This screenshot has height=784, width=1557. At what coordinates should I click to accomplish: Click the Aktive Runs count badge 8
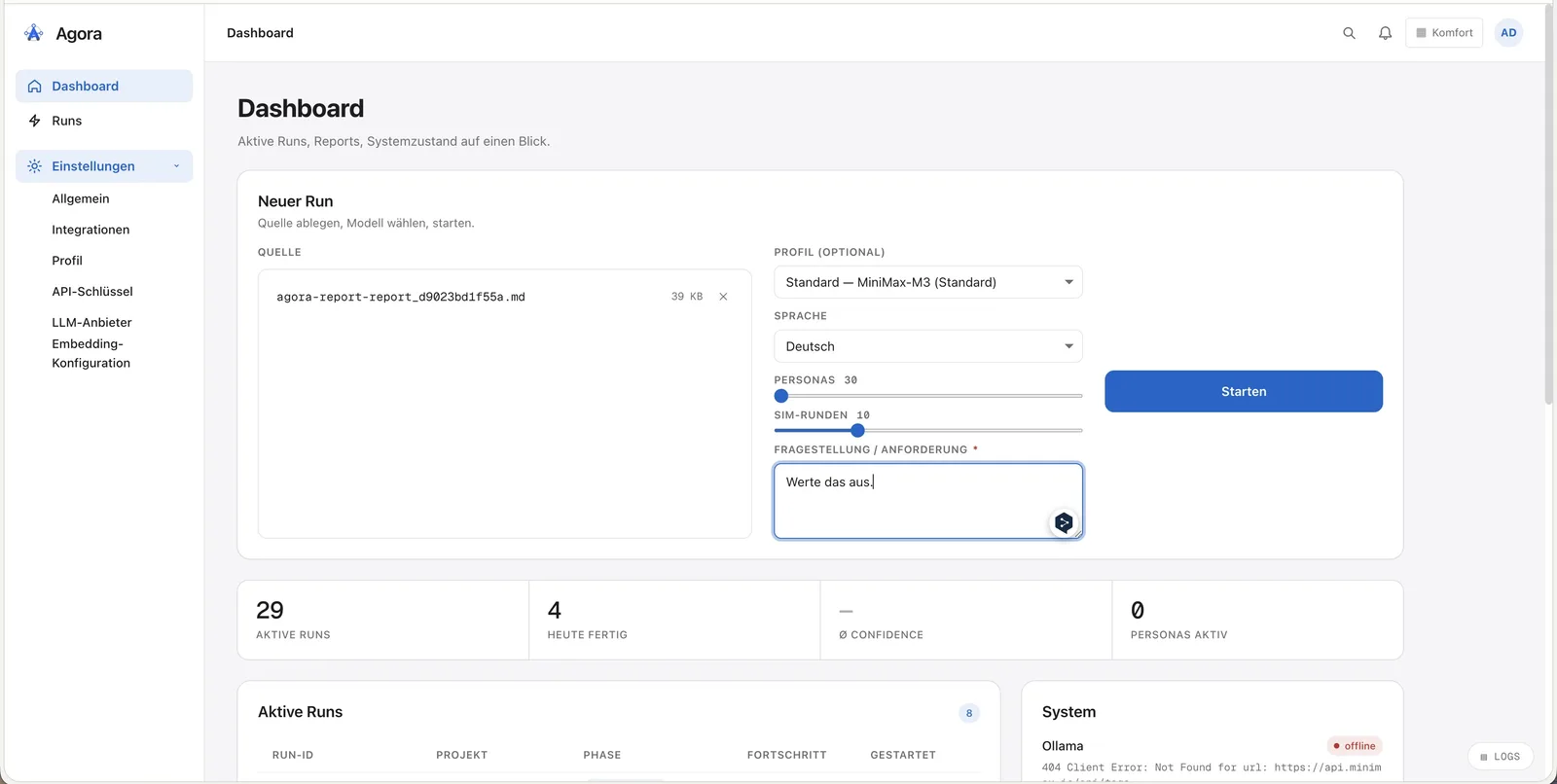pos(969,713)
